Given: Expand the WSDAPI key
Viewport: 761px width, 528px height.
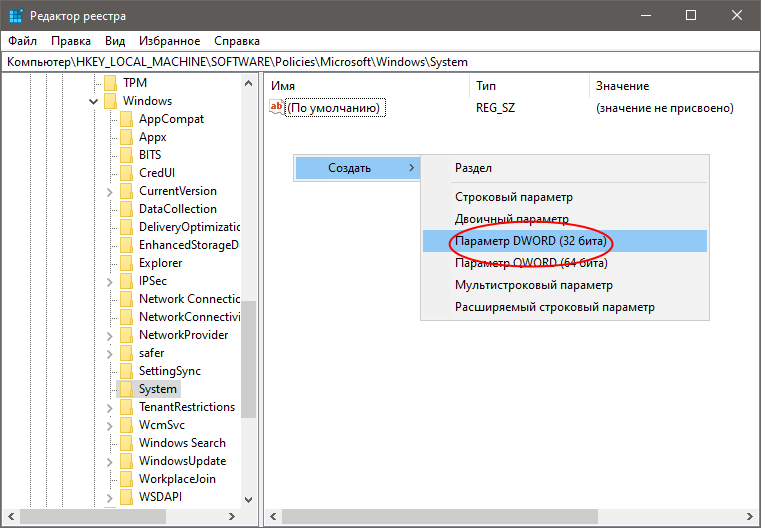Looking at the screenshot, I should click(110, 497).
